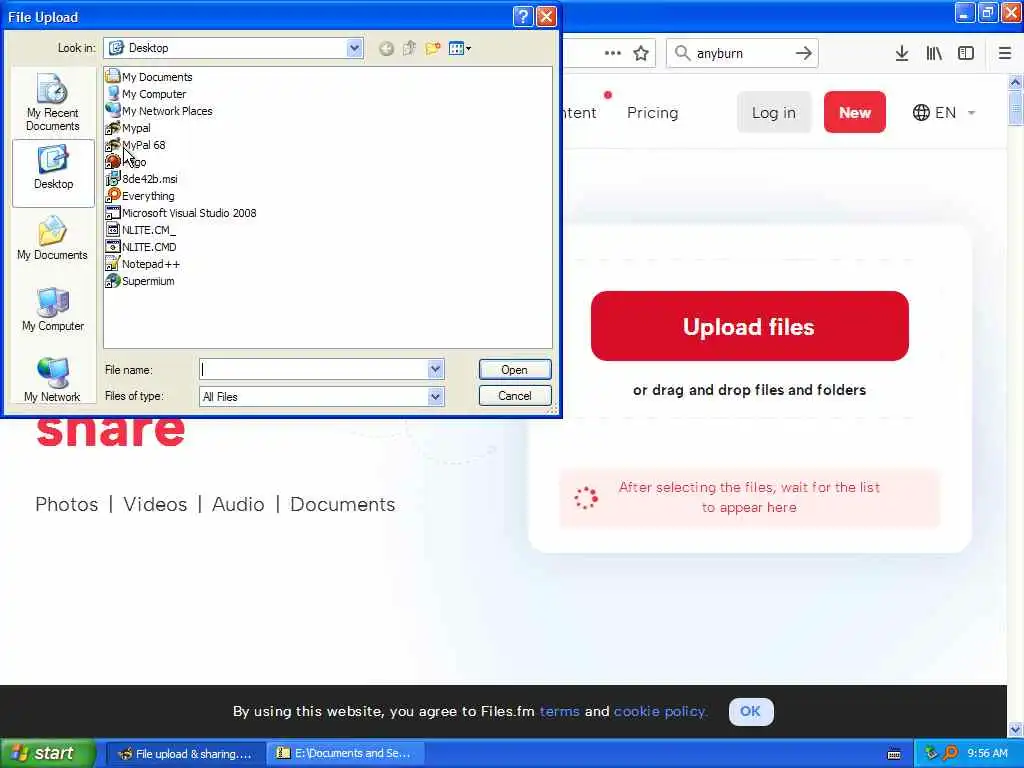Open the cookie policy link
The width and height of the screenshot is (1024, 768).
pos(660,711)
